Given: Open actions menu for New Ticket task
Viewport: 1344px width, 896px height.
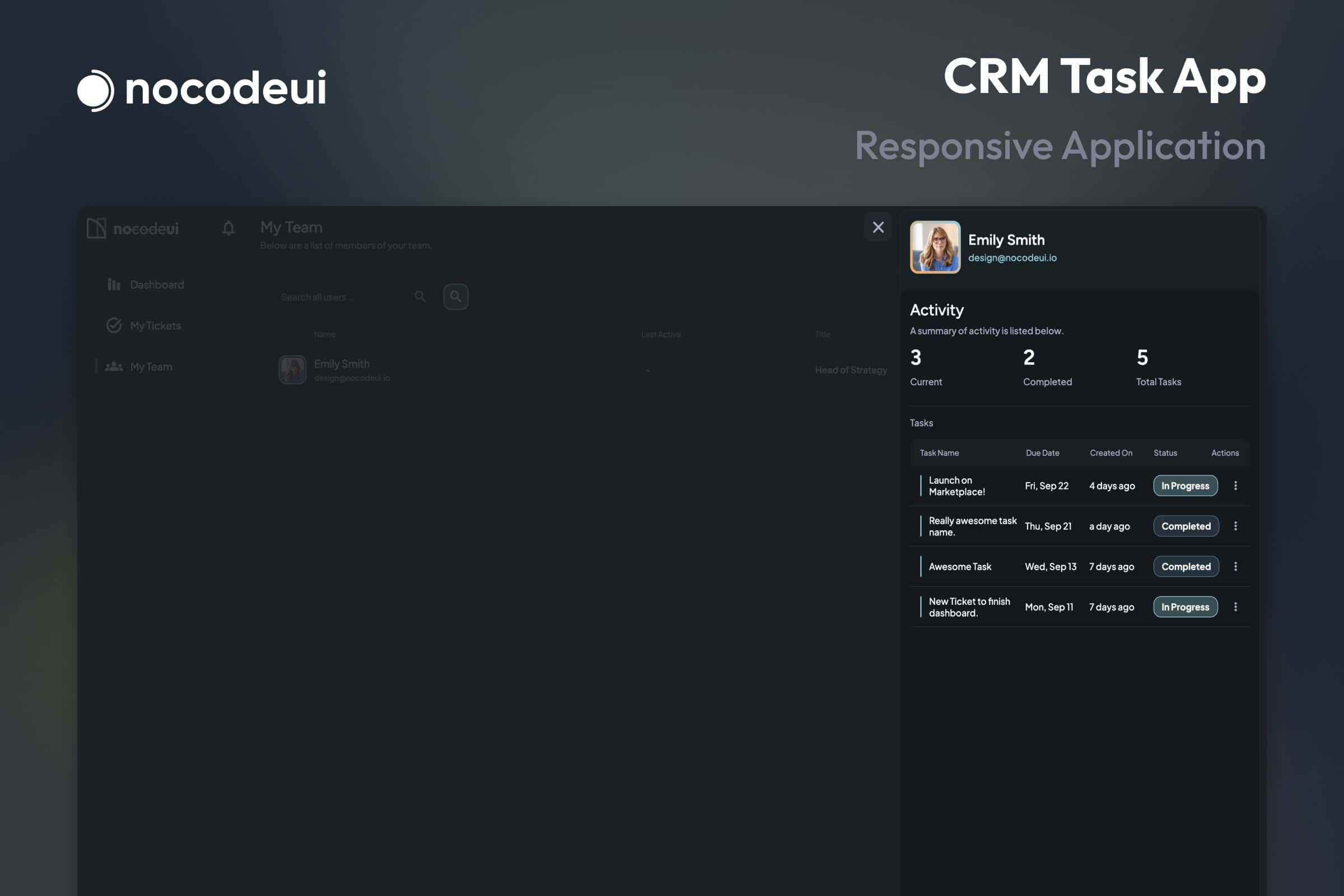Looking at the screenshot, I should coord(1235,607).
